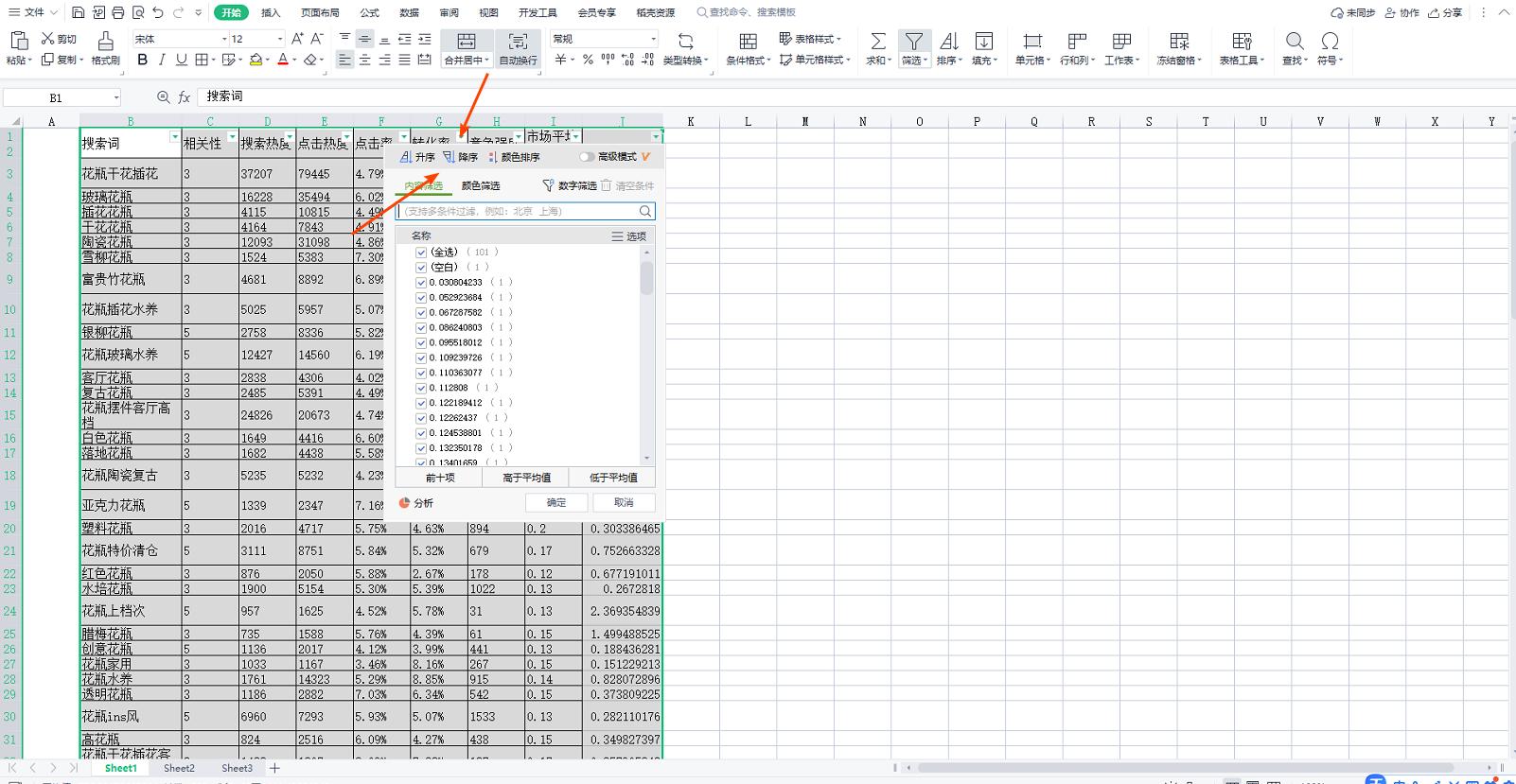Image resolution: width=1516 pixels, height=784 pixels.
Task: Click the AutoSum (求和) icon
Action: [x=878, y=41]
